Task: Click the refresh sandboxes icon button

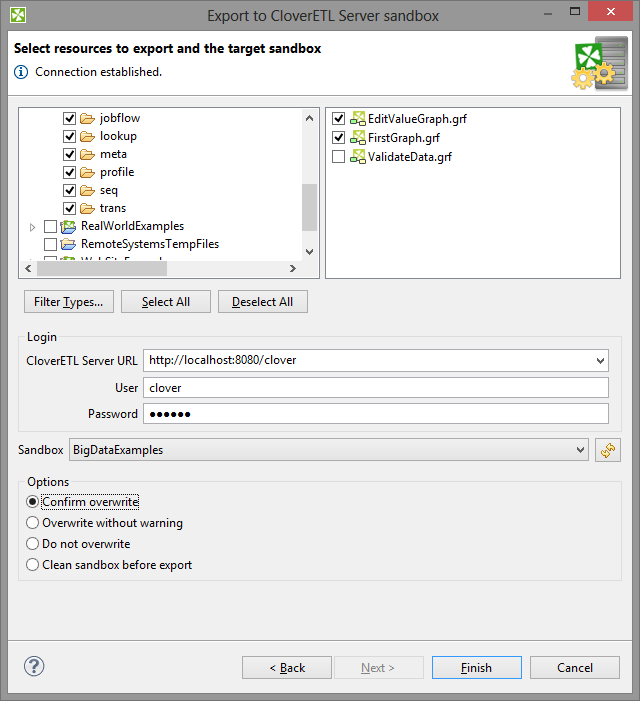Action: point(608,450)
